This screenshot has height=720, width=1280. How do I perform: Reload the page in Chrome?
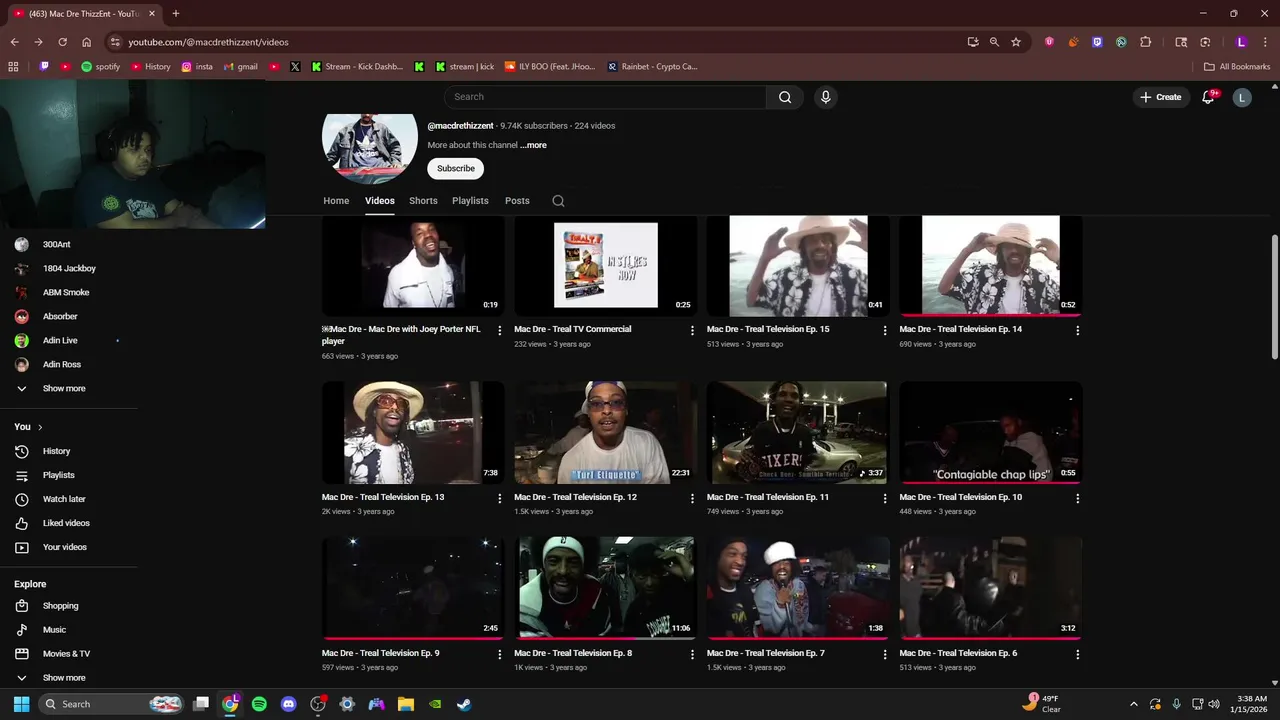pyautogui.click(x=62, y=42)
